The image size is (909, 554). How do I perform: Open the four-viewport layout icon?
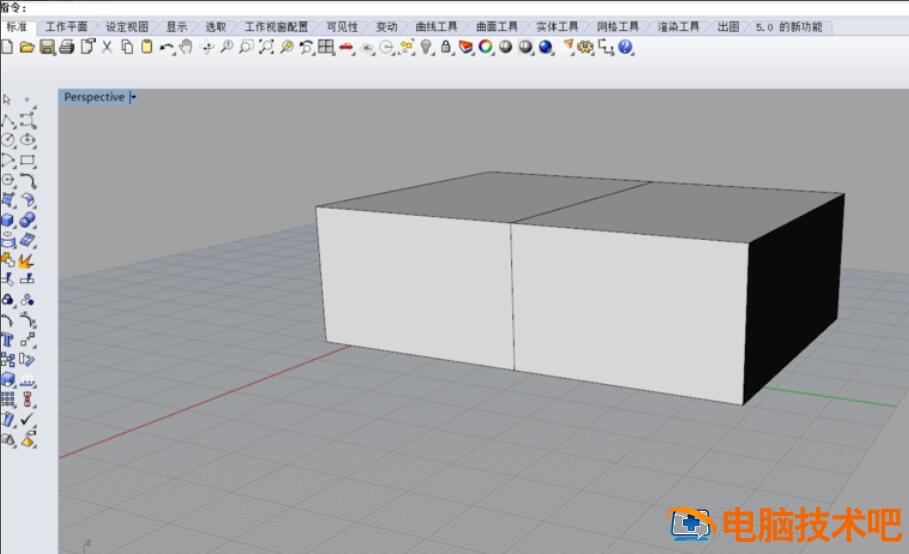(x=326, y=48)
